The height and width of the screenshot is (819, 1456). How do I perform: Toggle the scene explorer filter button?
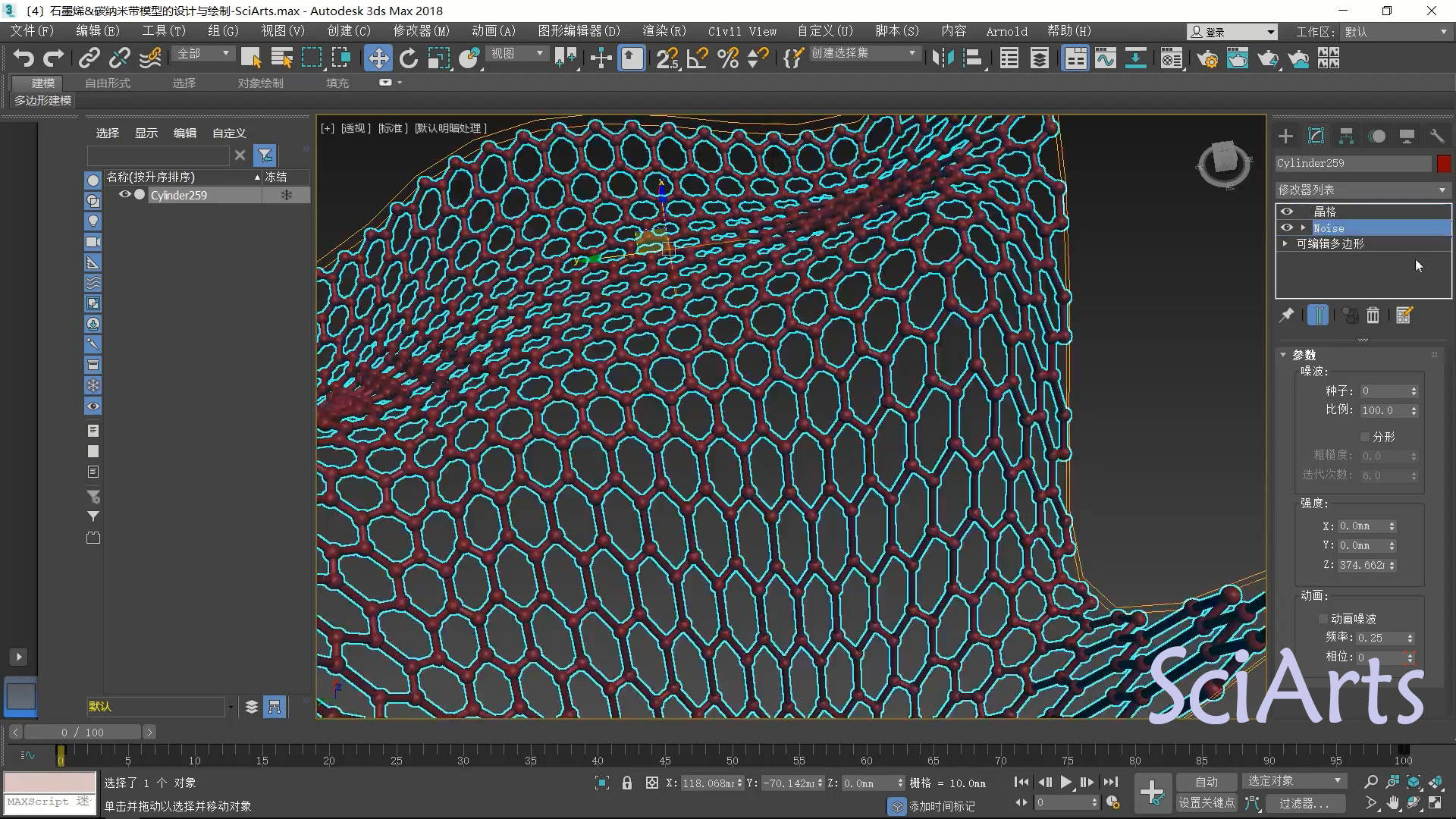click(265, 155)
